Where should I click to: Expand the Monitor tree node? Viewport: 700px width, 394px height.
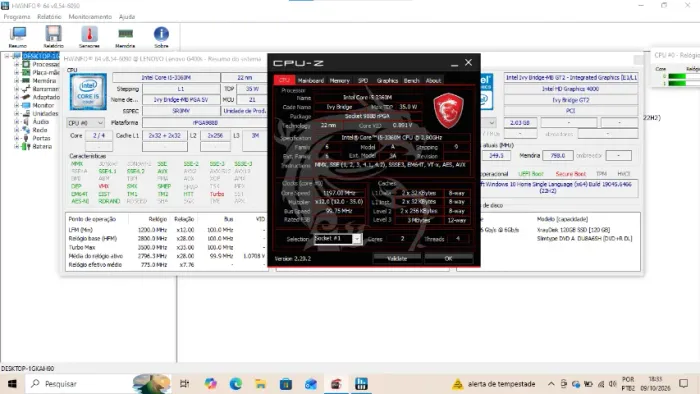coord(17,105)
